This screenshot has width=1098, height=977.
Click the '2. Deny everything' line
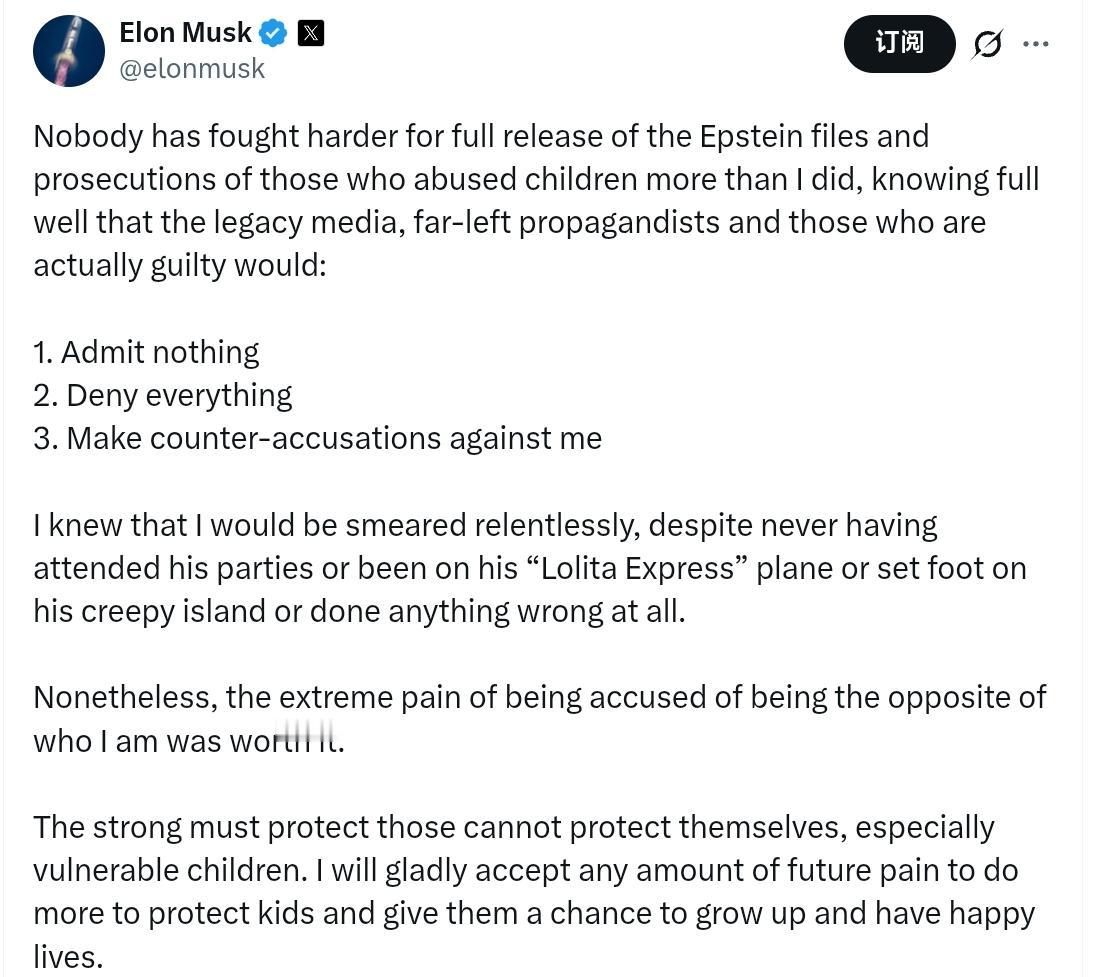[x=162, y=395]
